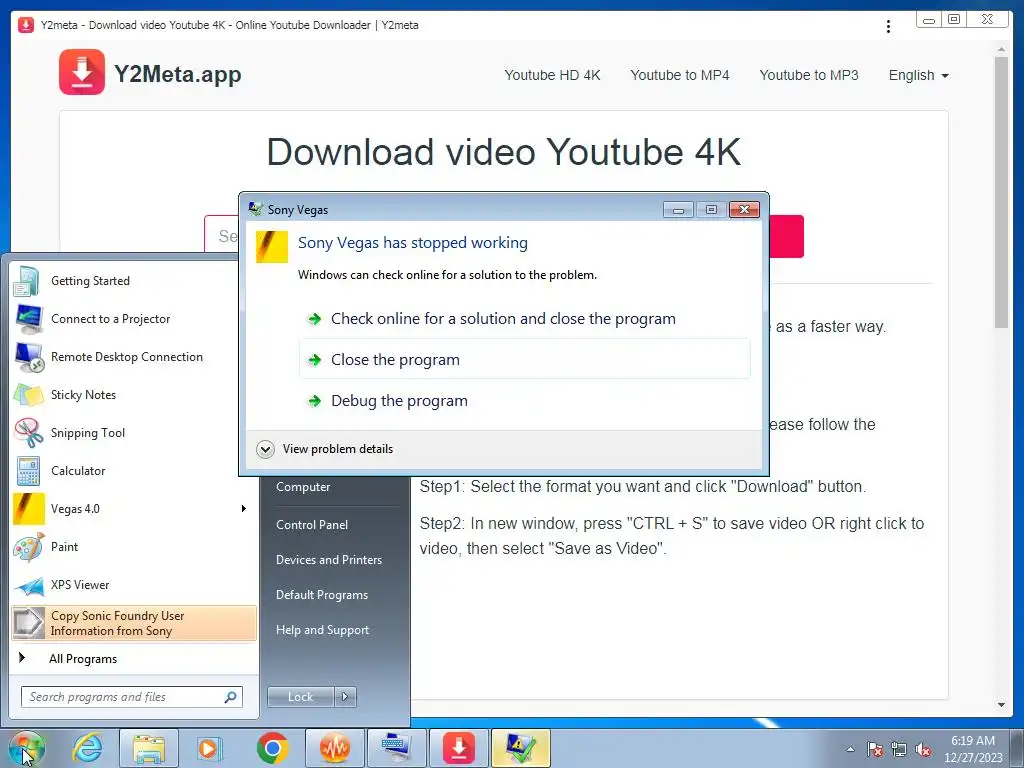Switch to Sony Vegas error taskbar item
The height and width of the screenshot is (768, 1024).
click(520, 748)
